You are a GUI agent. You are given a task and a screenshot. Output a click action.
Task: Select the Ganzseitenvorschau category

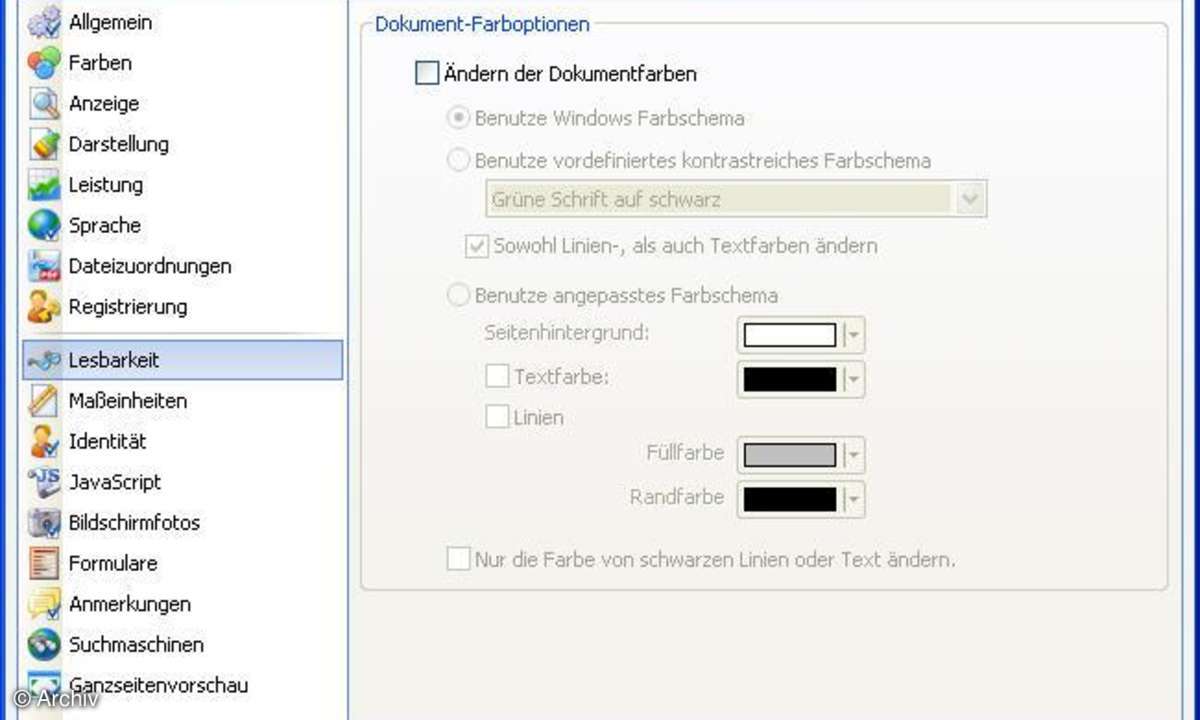point(158,685)
